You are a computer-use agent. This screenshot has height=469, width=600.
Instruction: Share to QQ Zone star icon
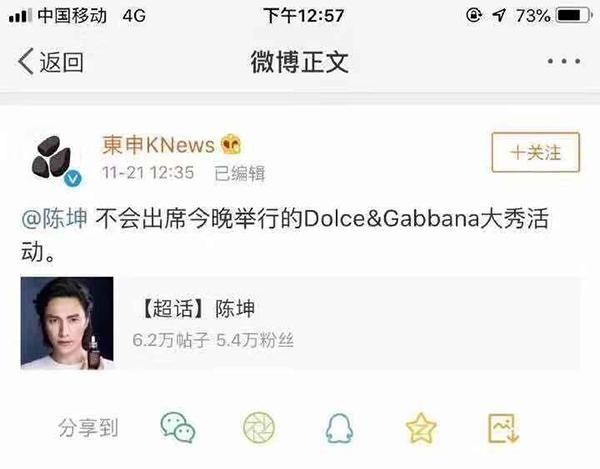pos(421,428)
